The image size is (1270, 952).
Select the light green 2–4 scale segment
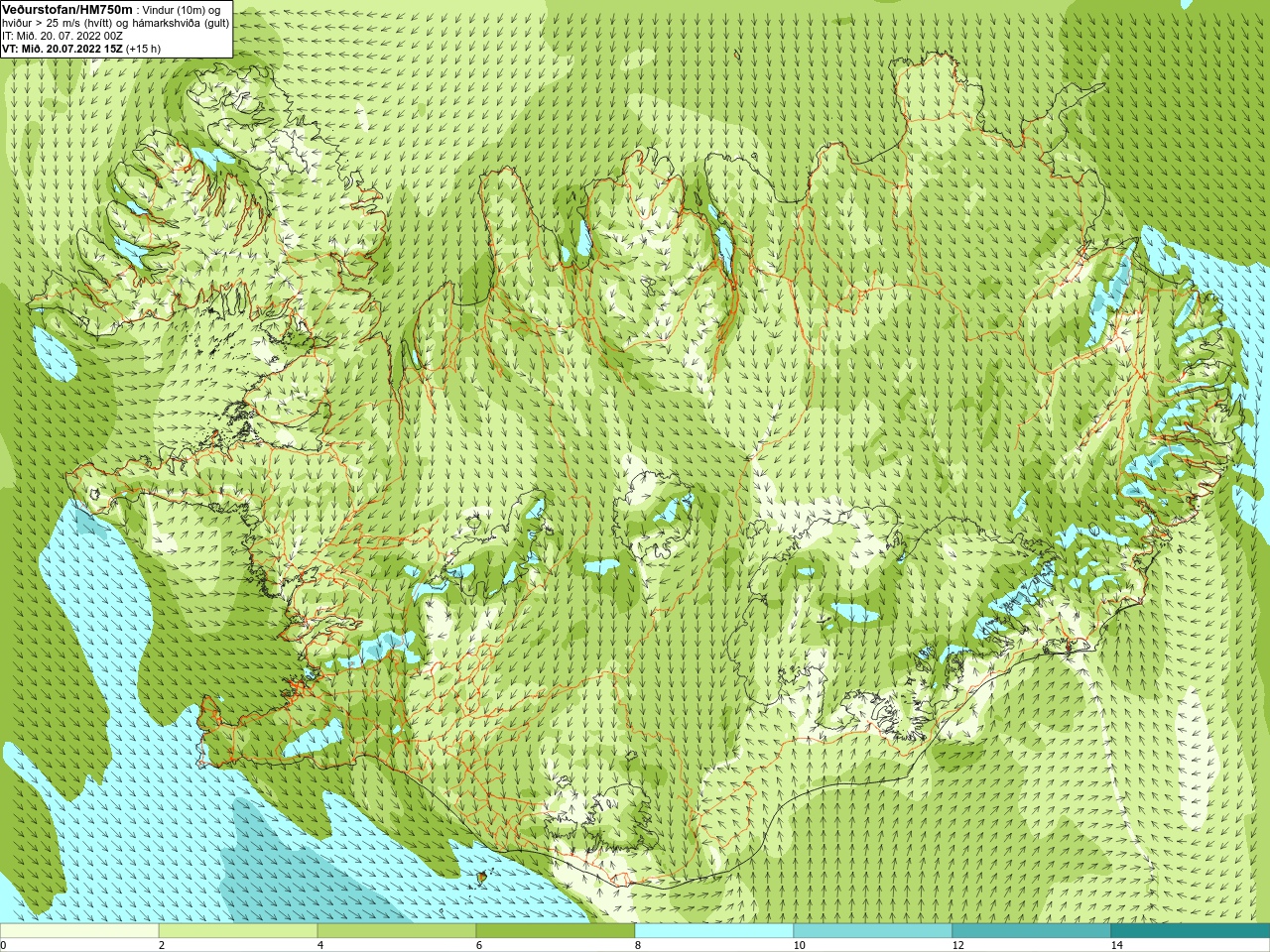click(238, 931)
